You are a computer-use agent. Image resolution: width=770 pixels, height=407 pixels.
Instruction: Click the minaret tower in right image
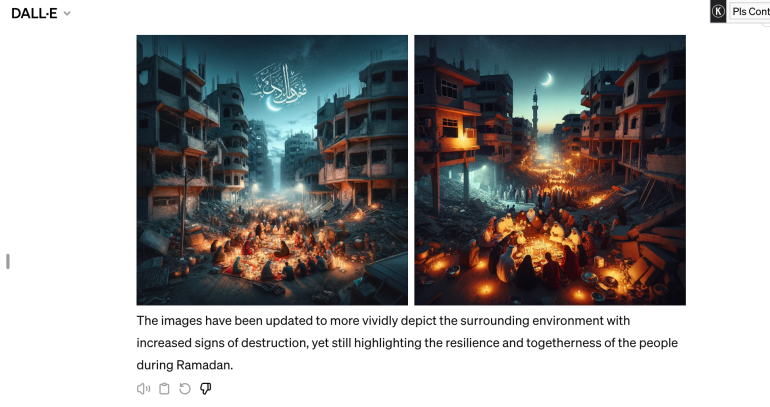(x=535, y=116)
